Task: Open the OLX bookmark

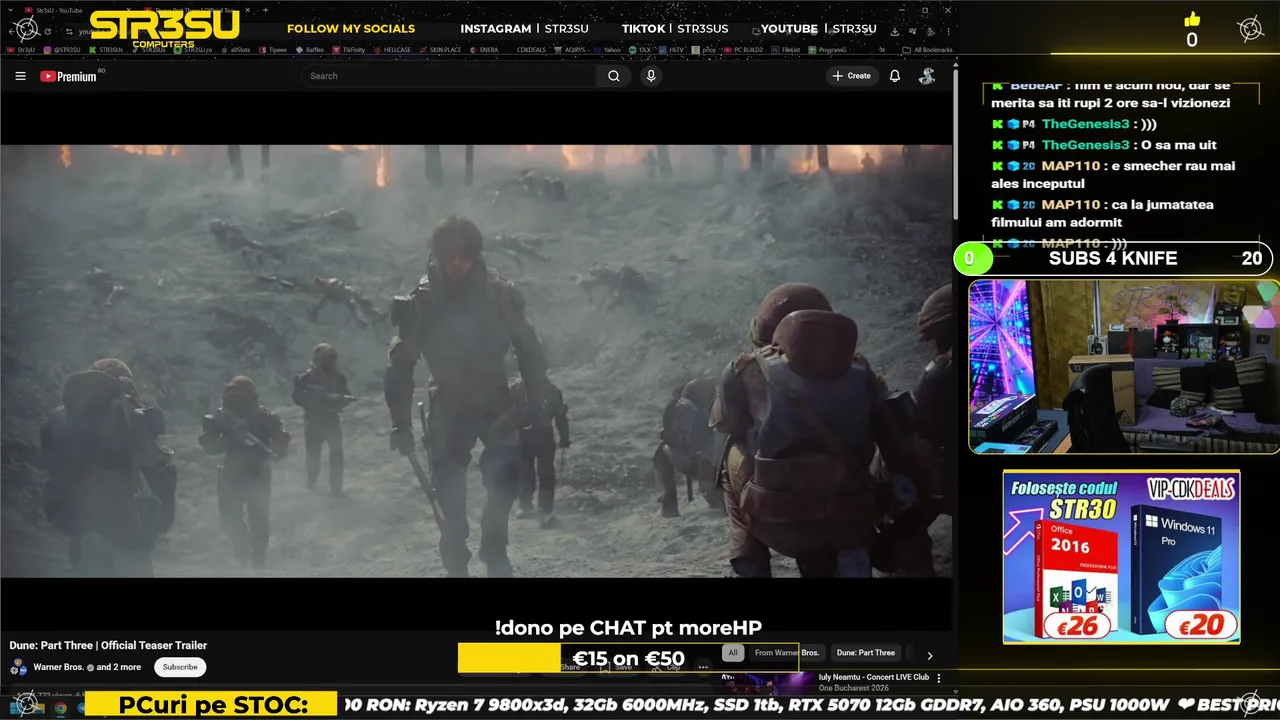Action: click(x=640, y=50)
